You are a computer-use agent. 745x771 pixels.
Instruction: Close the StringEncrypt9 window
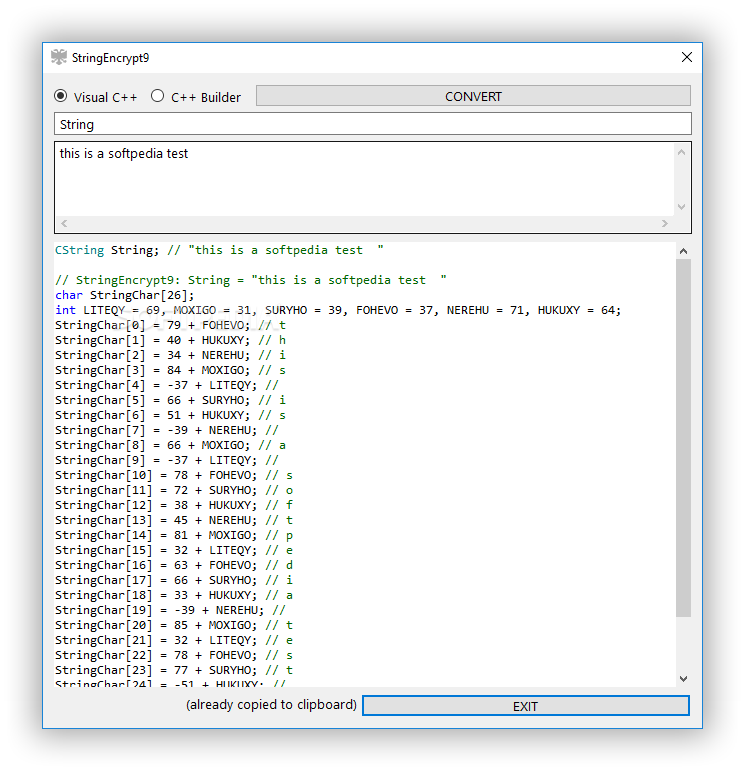point(686,58)
